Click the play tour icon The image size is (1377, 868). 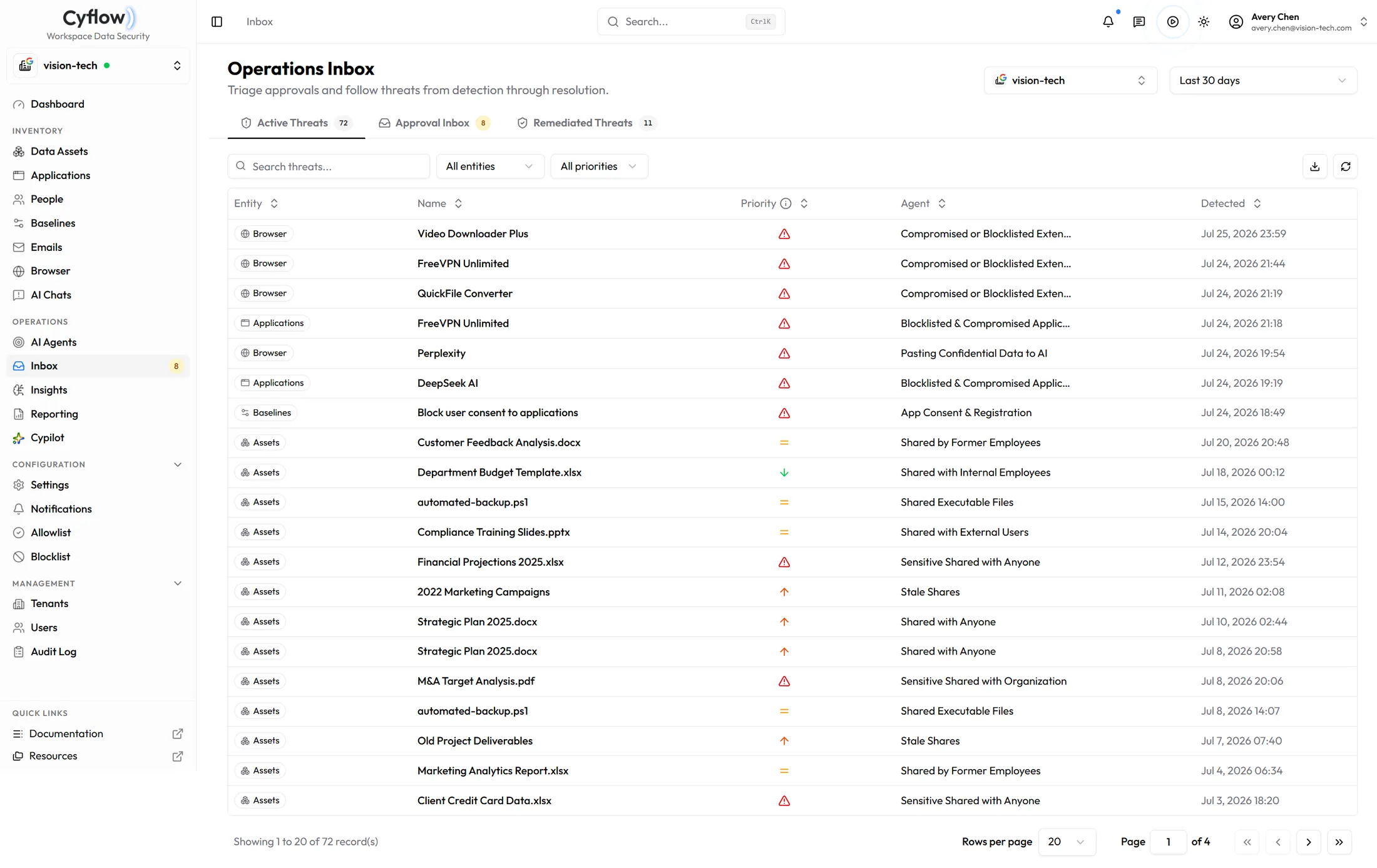(1173, 22)
